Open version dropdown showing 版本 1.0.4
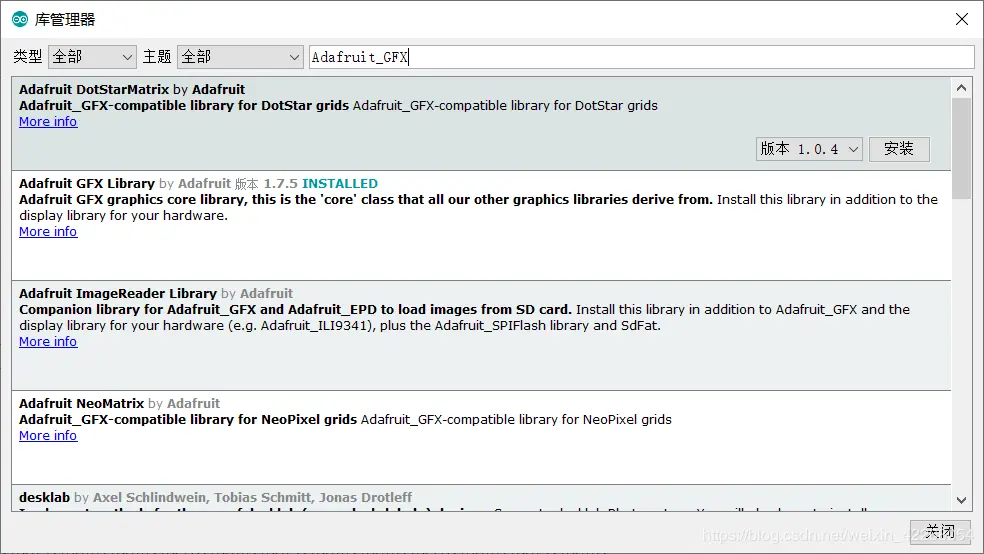Viewport: 984px width, 554px height. (x=809, y=149)
